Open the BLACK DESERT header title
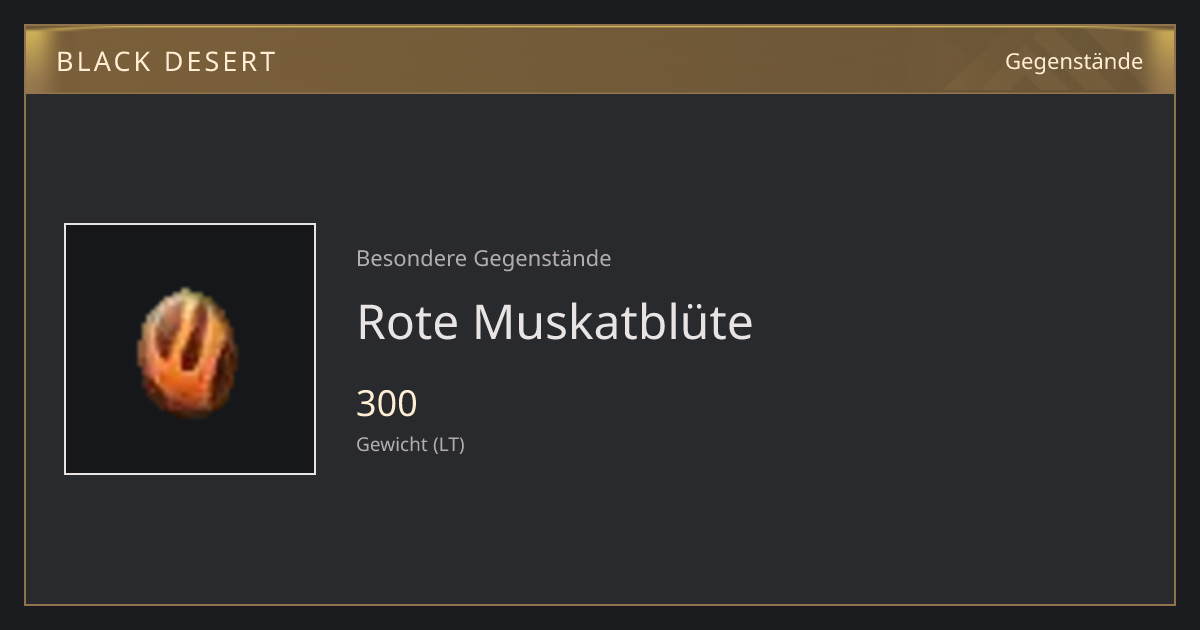1200x630 pixels. (166, 62)
